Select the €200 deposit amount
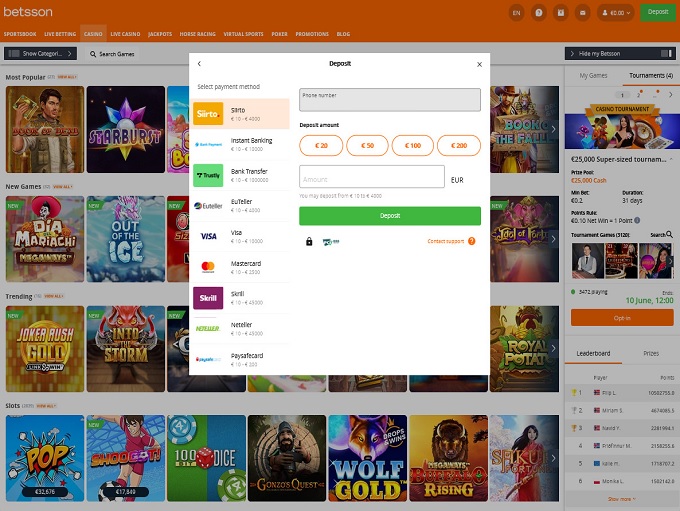This screenshot has width=680, height=511. pyautogui.click(x=459, y=146)
